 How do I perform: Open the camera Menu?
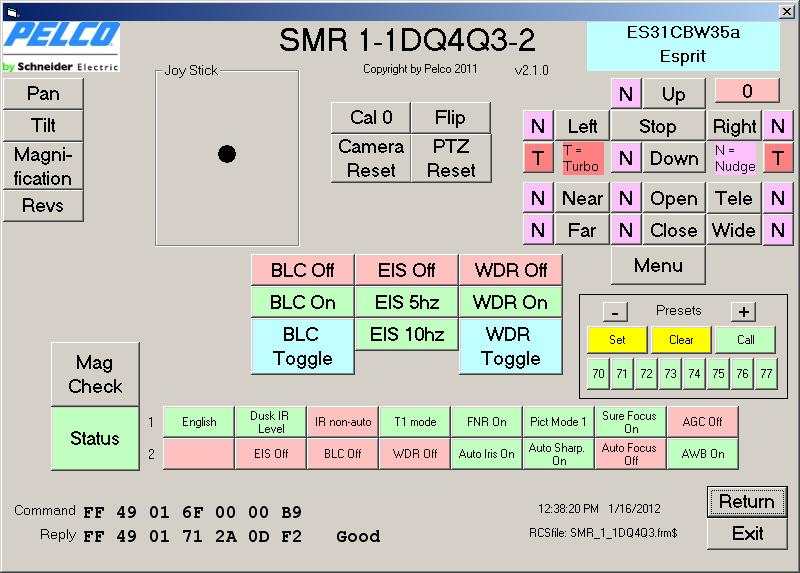coord(658,265)
